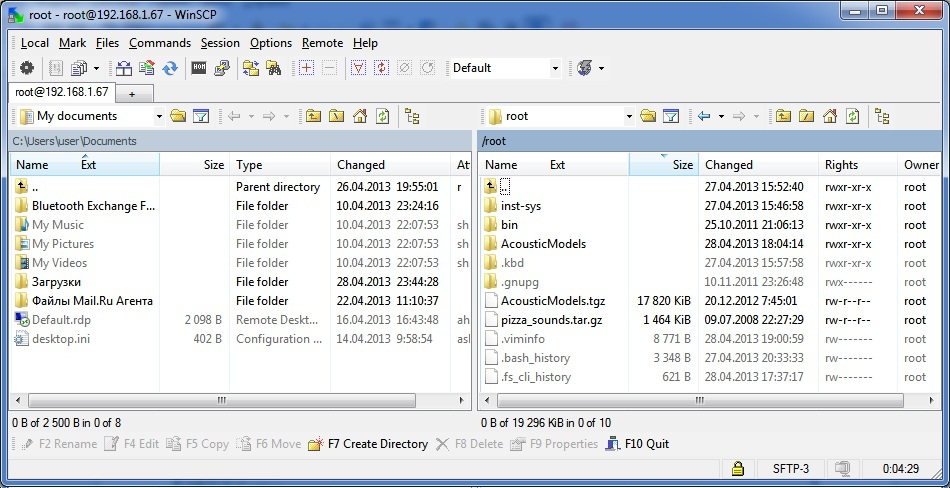The width and height of the screenshot is (950, 488).
Task: Refresh the remote panel
Action: pyautogui.click(x=852, y=116)
